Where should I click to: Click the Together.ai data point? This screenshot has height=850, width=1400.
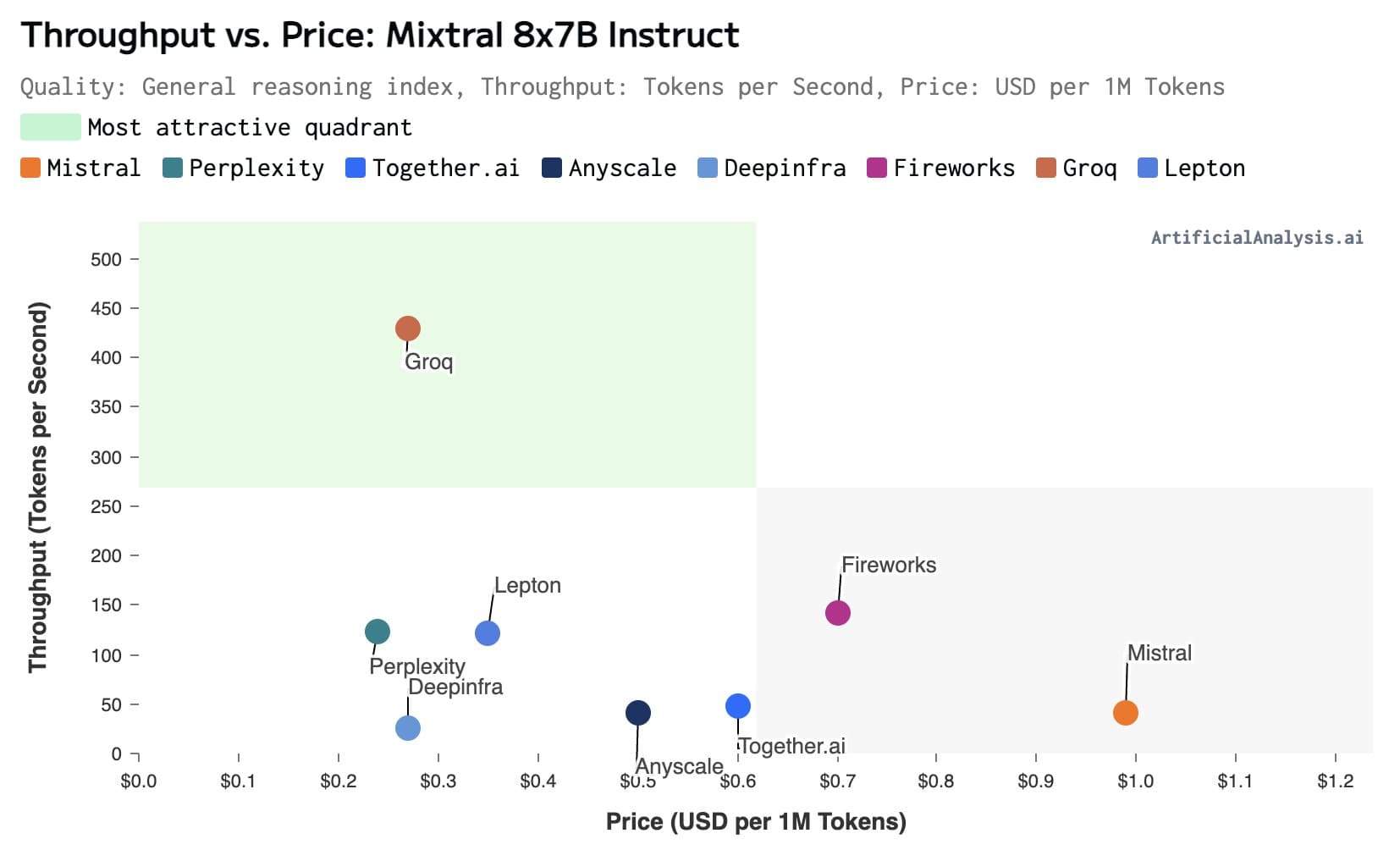[737, 706]
